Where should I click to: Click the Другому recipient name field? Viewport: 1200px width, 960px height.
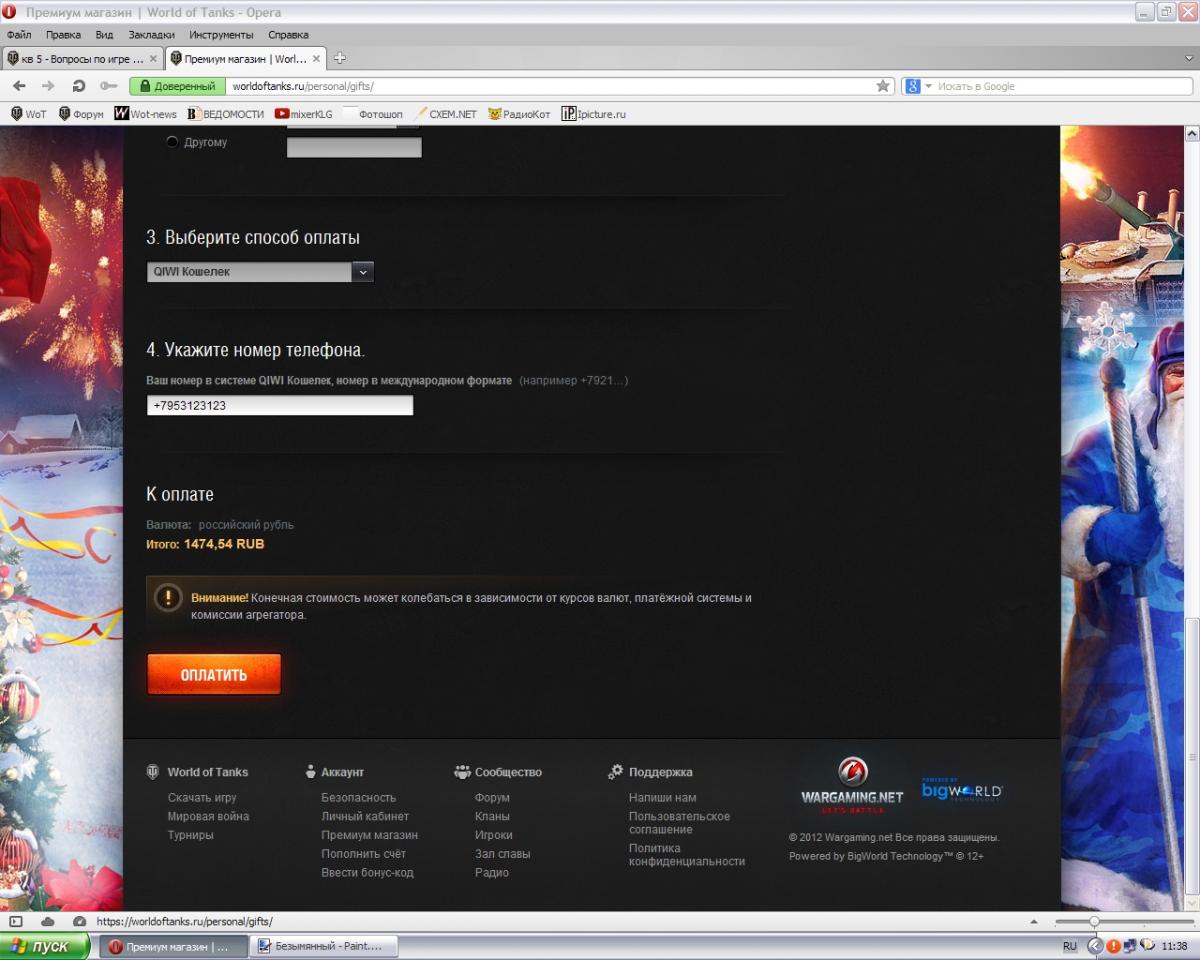pos(354,148)
